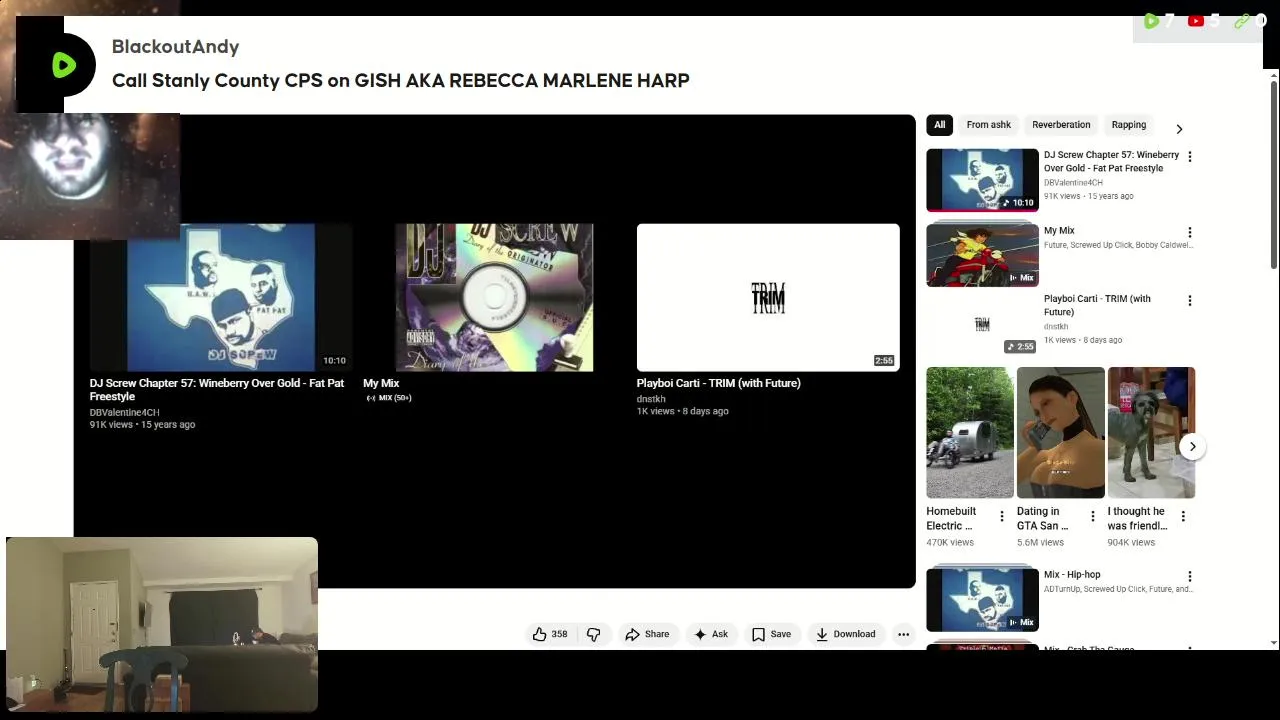Open end screen title DJ Screw Chapter 57
1280x720 pixels.
pyautogui.click(x=217, y=390)
